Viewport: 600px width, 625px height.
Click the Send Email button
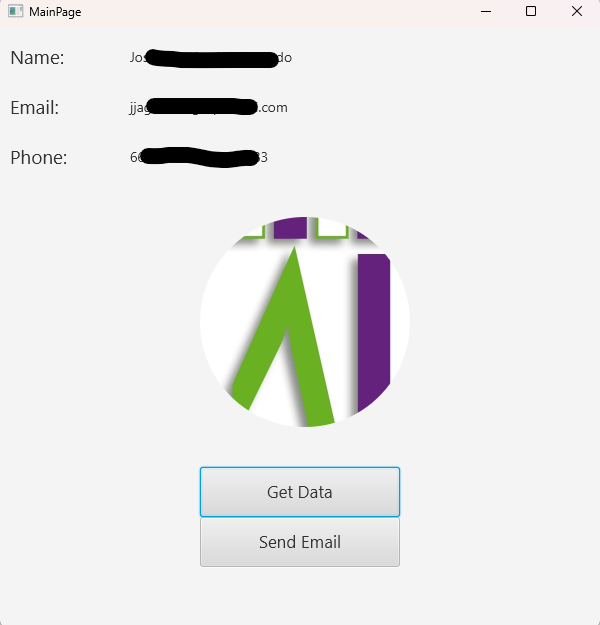click(300, 542)
